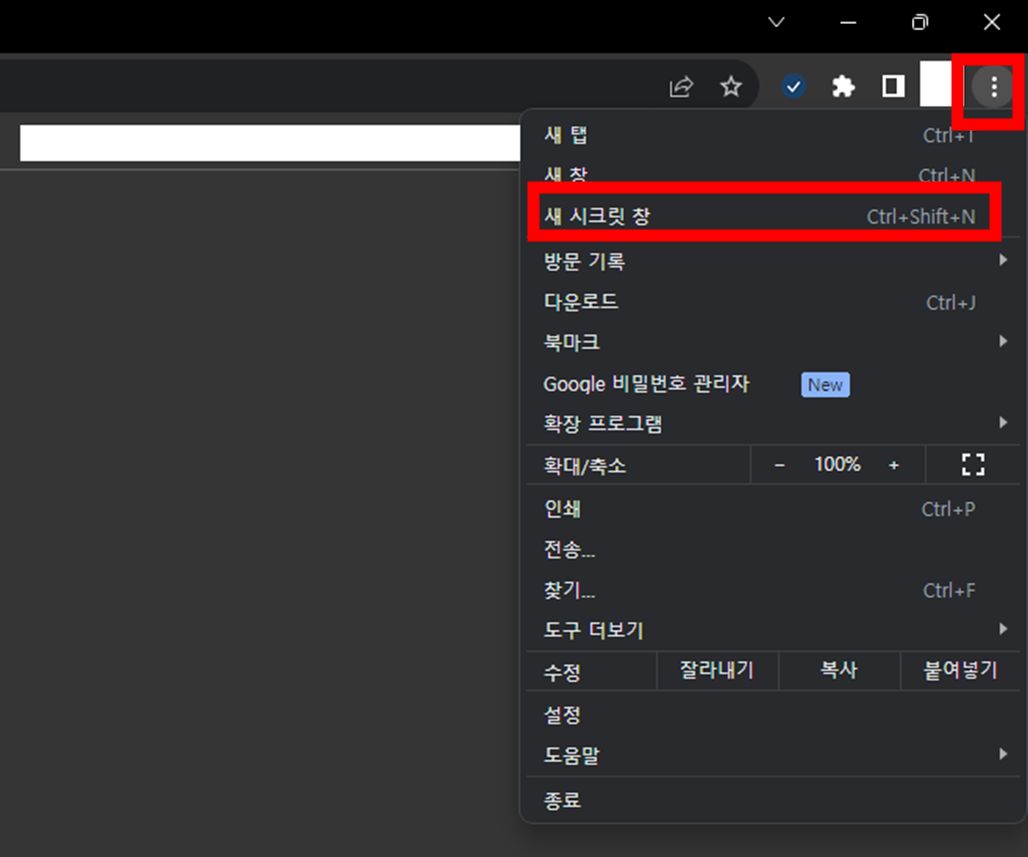Open the extensions puzzle piece icon

point(843,86)
